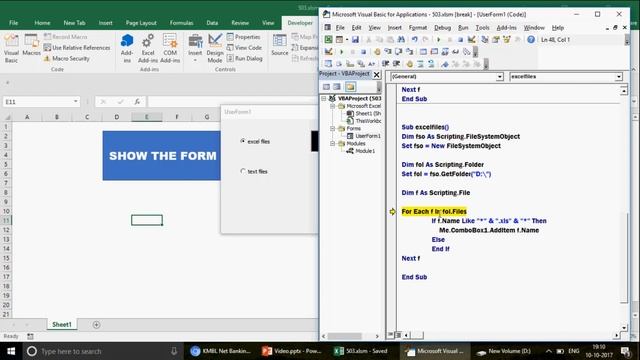Viewport: 640px width, 360px height.
Task: Click View Microsoft Excel icon in VBA toolbar
Action: coord(329,40)
